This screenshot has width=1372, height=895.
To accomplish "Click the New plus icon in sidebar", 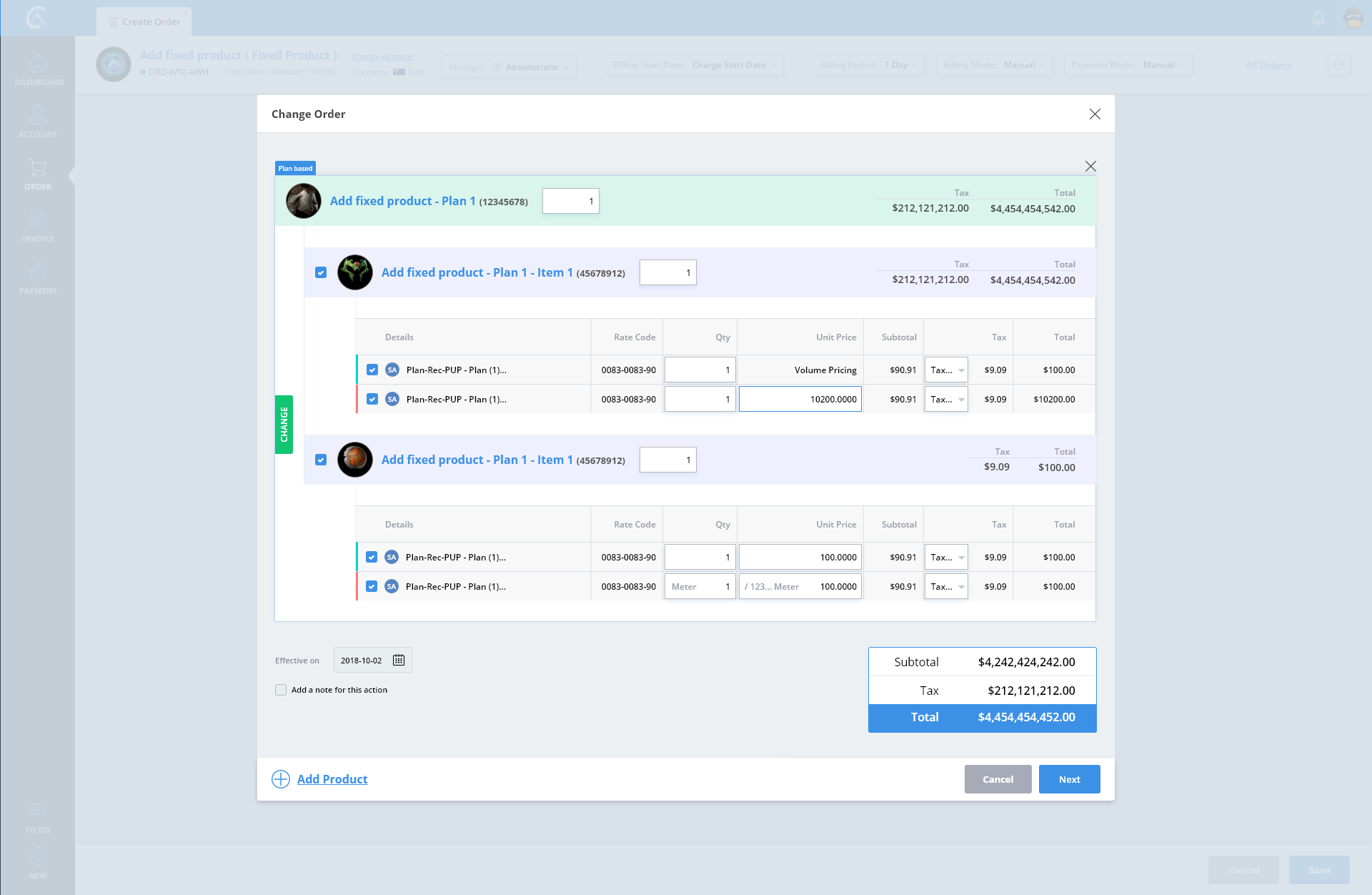I will point(38,857).
